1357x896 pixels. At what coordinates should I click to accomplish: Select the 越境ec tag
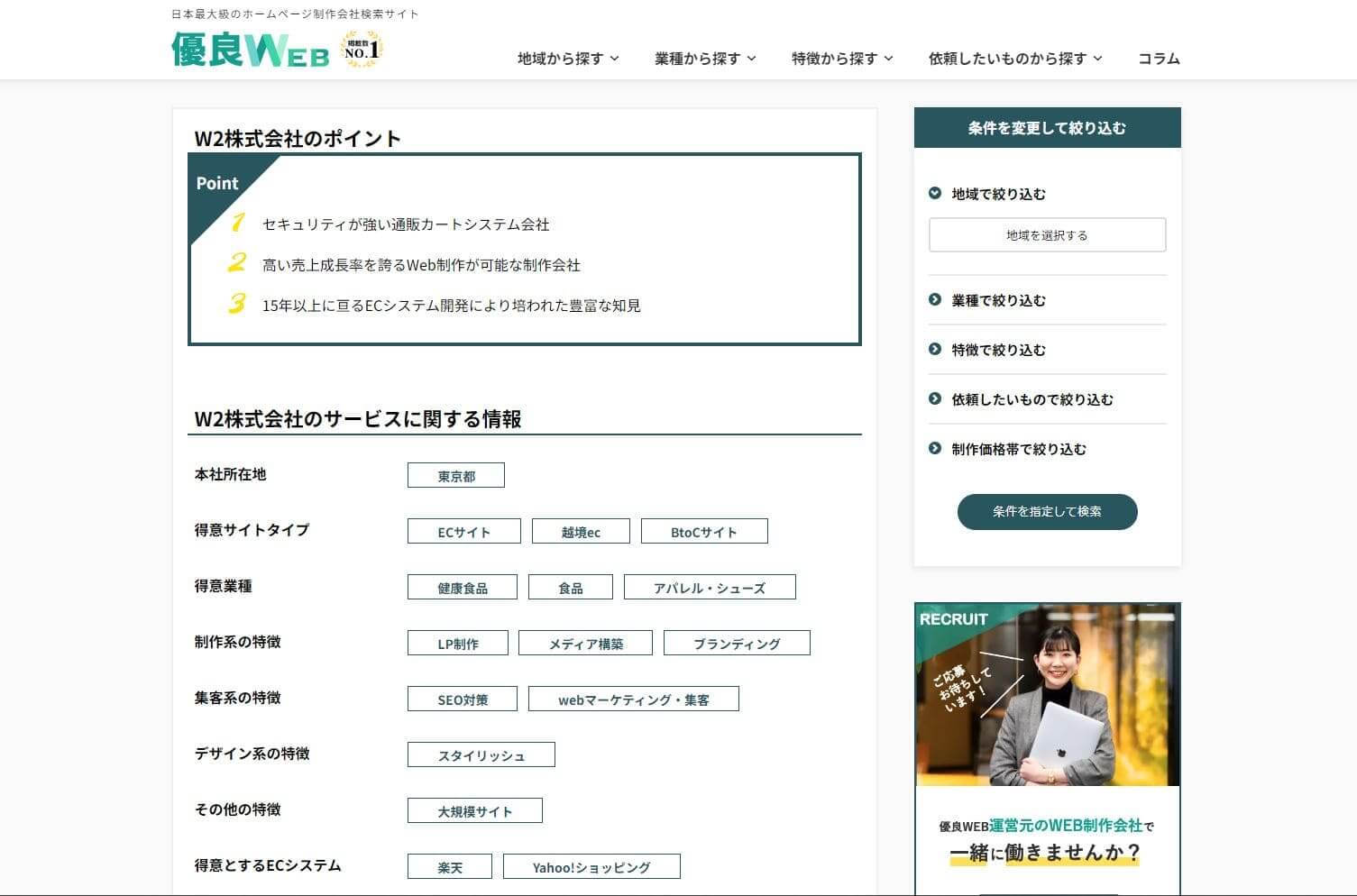[581, 531]
